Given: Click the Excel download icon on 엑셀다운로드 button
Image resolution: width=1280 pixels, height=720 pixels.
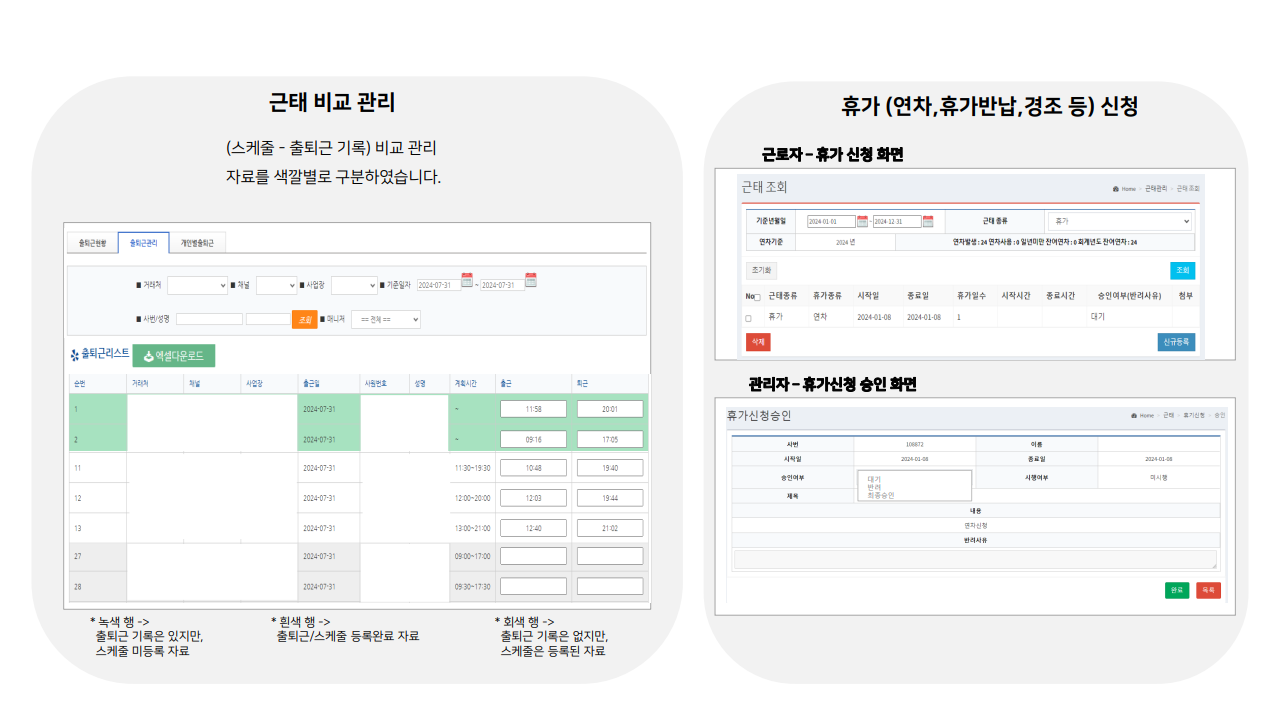Looking at the screenshot, I should 149,355.
